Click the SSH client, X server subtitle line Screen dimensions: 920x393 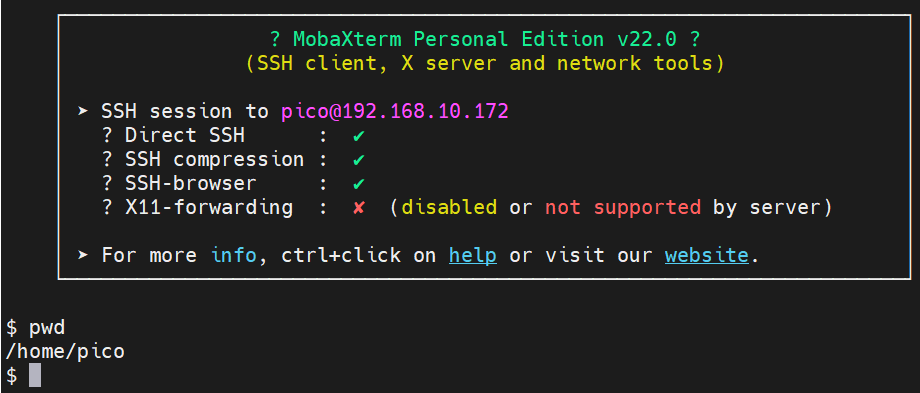(x=485, y=63)
